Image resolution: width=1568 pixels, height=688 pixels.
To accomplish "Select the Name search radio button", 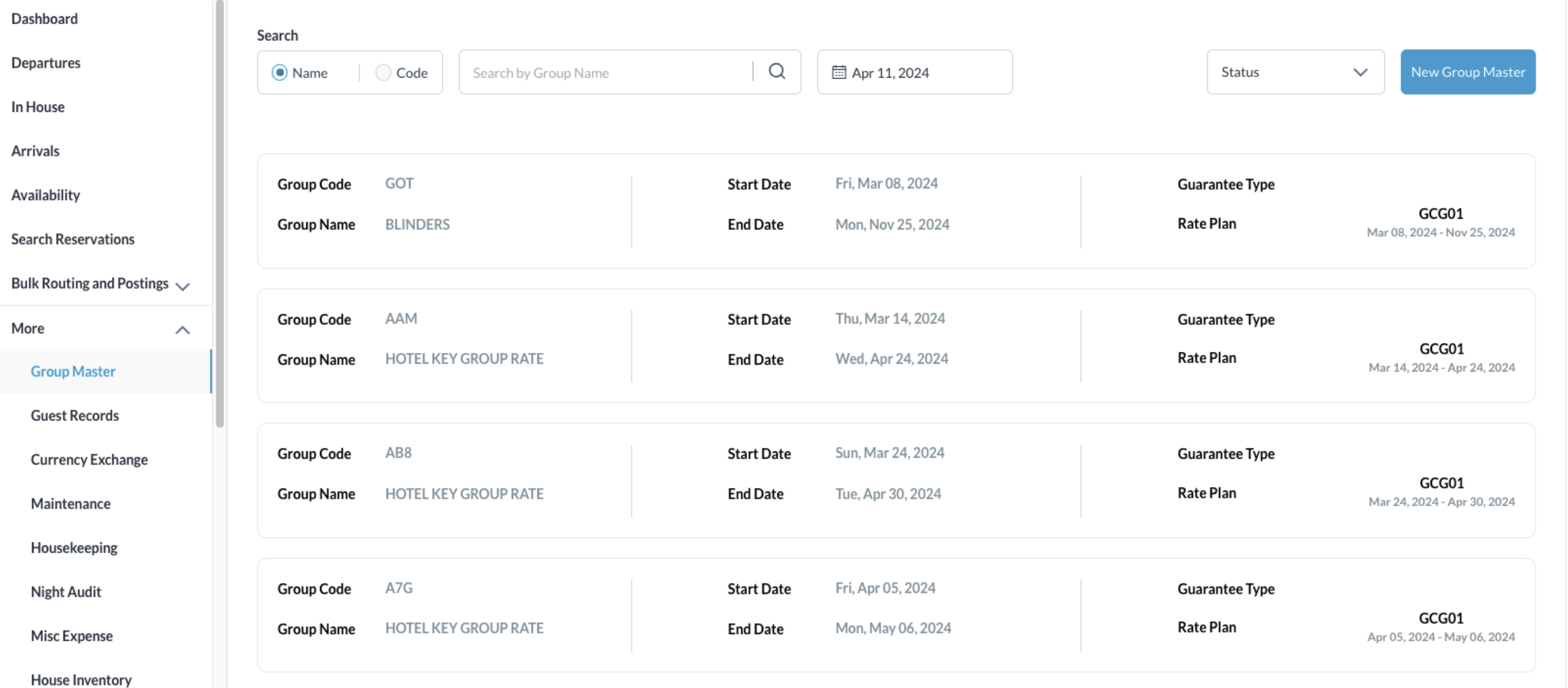I will [x=280, y=72].
